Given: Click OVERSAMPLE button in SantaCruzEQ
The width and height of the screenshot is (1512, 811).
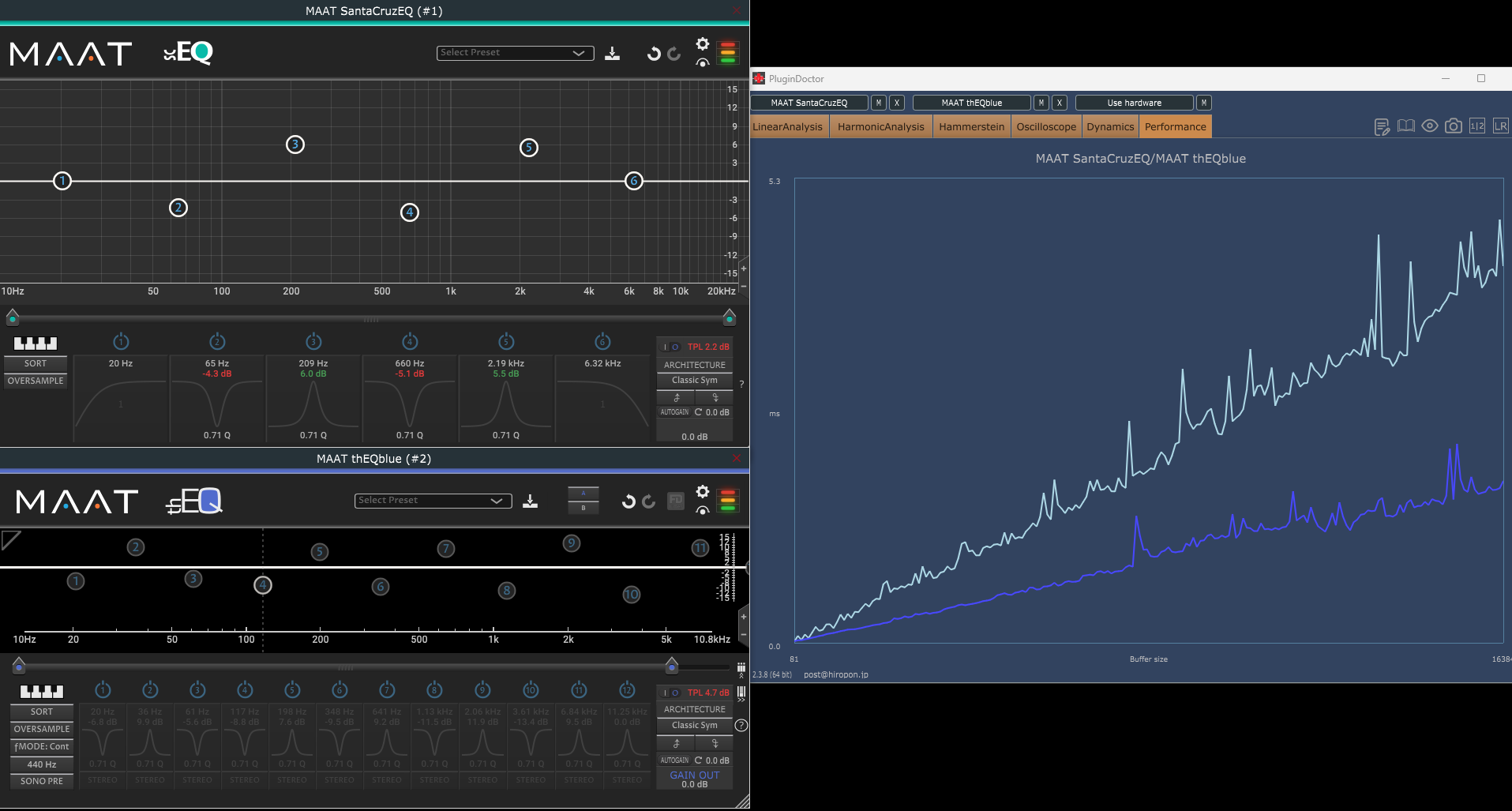Looking at the screenshot, I should 36,381.
